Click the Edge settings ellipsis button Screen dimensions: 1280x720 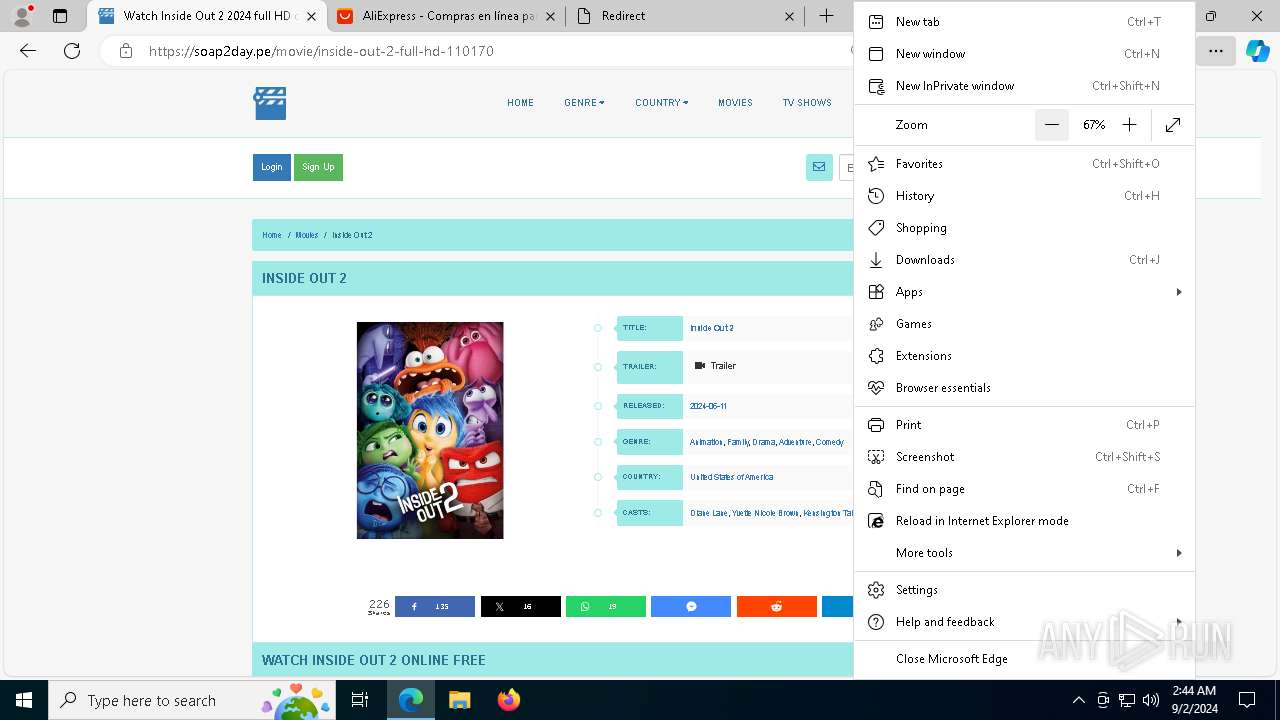[x=1216, y=51]
